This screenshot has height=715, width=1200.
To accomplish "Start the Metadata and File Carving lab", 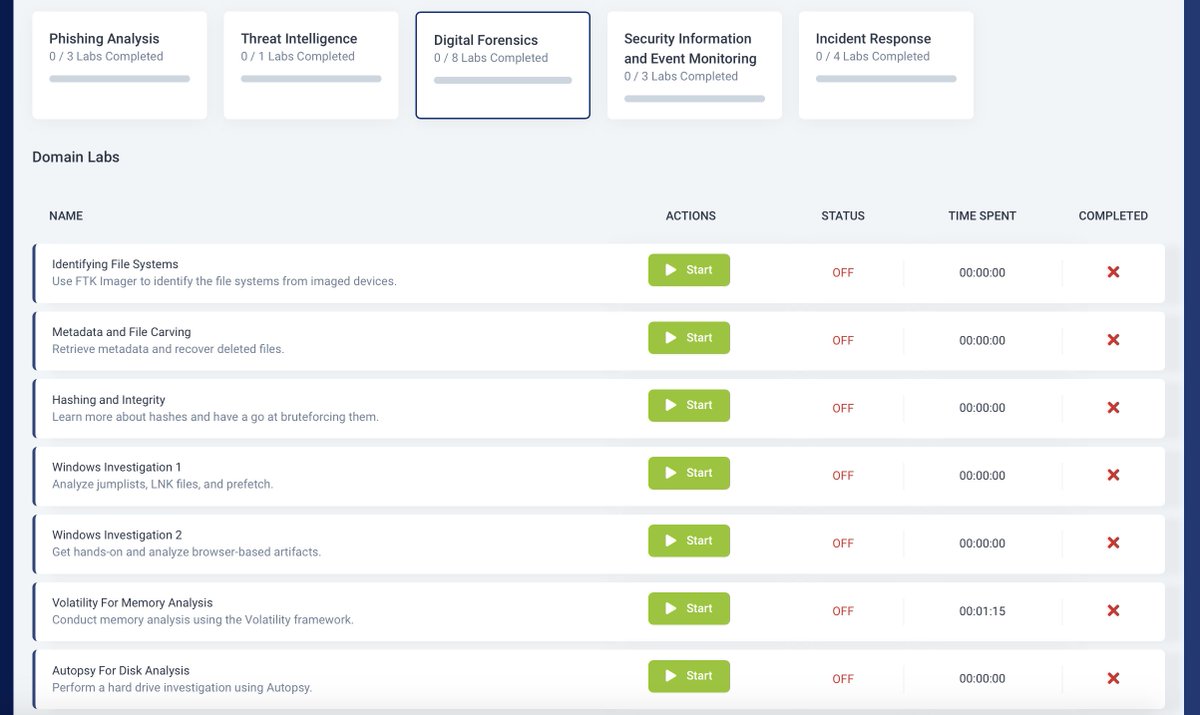I will (x=689, y=338).
